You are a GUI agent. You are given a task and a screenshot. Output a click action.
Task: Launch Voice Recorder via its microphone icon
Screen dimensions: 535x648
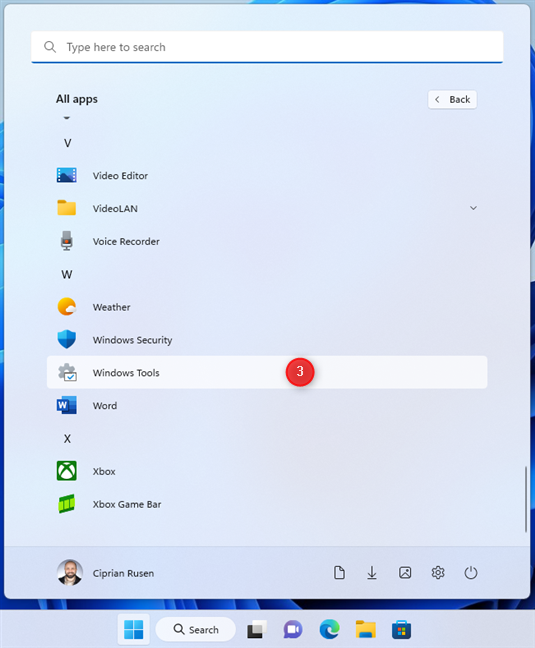coord(67,241)
